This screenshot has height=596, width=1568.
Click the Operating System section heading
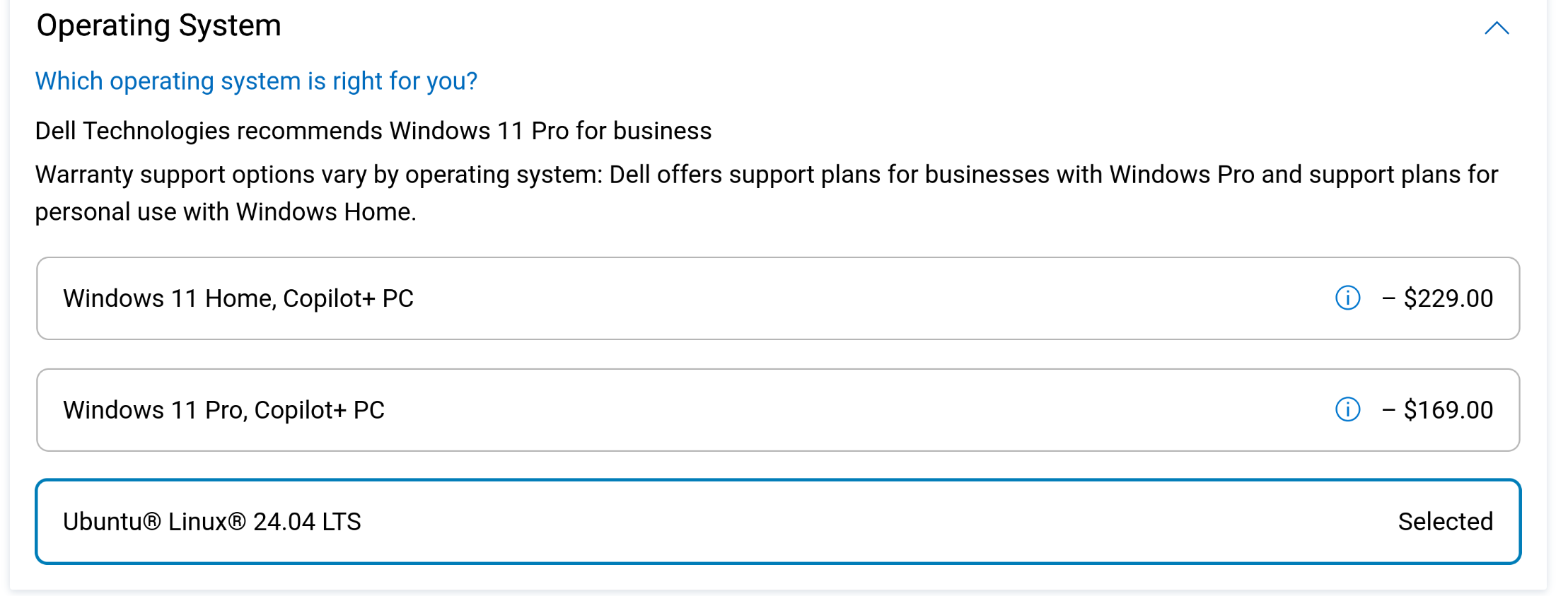[x=158, y=25]
